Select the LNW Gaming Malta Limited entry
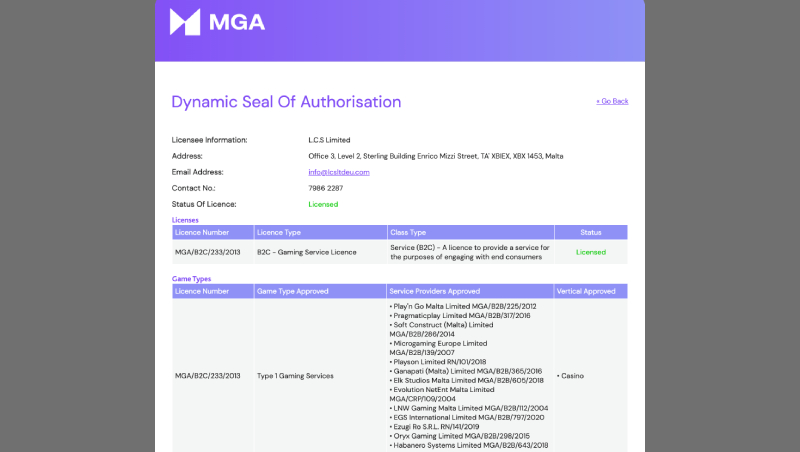Viewport: 800px width, 452px height. click(x=469, y=408)
